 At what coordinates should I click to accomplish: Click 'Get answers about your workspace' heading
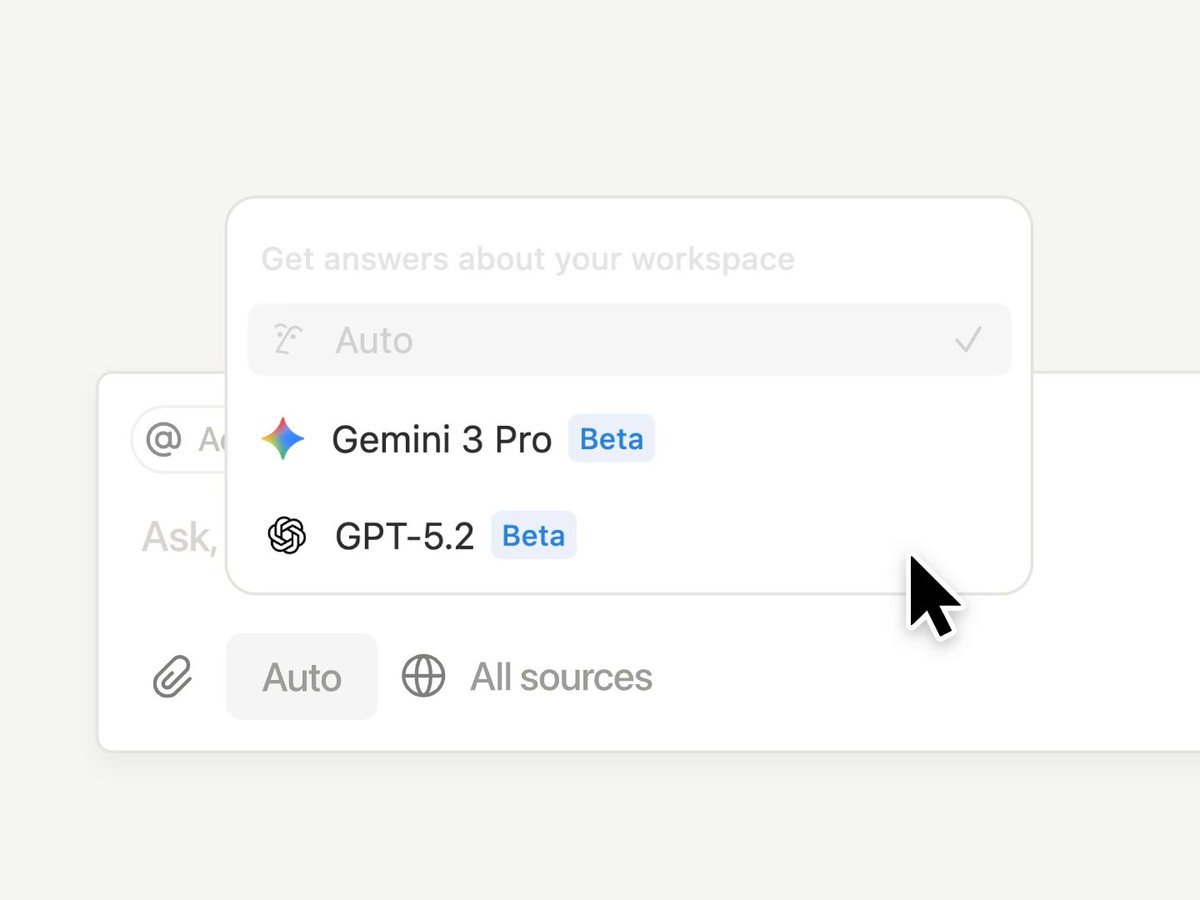[528, 259]
